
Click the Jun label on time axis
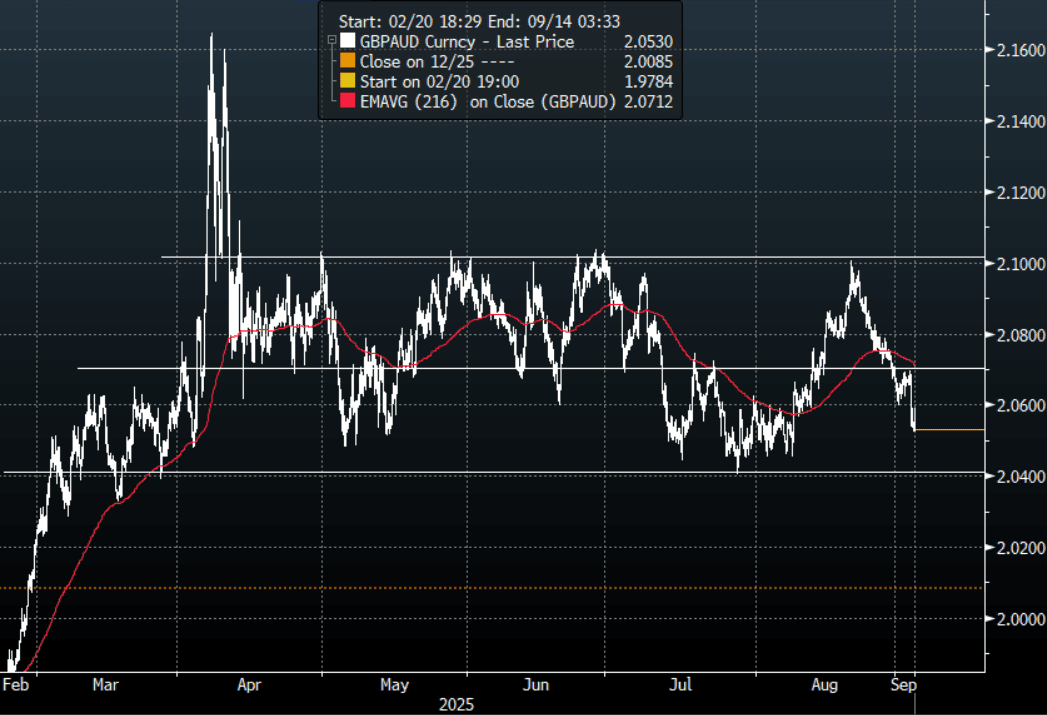[x=536, y=685]
